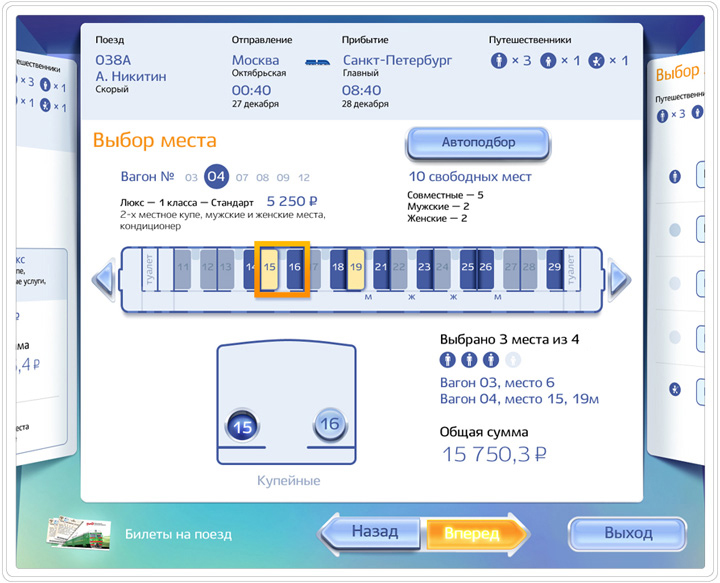Screen dimensions: 720x583
Task: Click train number 038А
Action: click(113, 60)
